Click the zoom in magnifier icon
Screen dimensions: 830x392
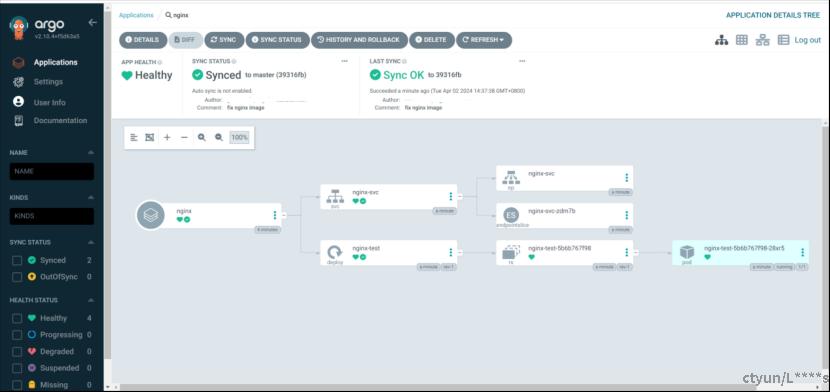202,138
